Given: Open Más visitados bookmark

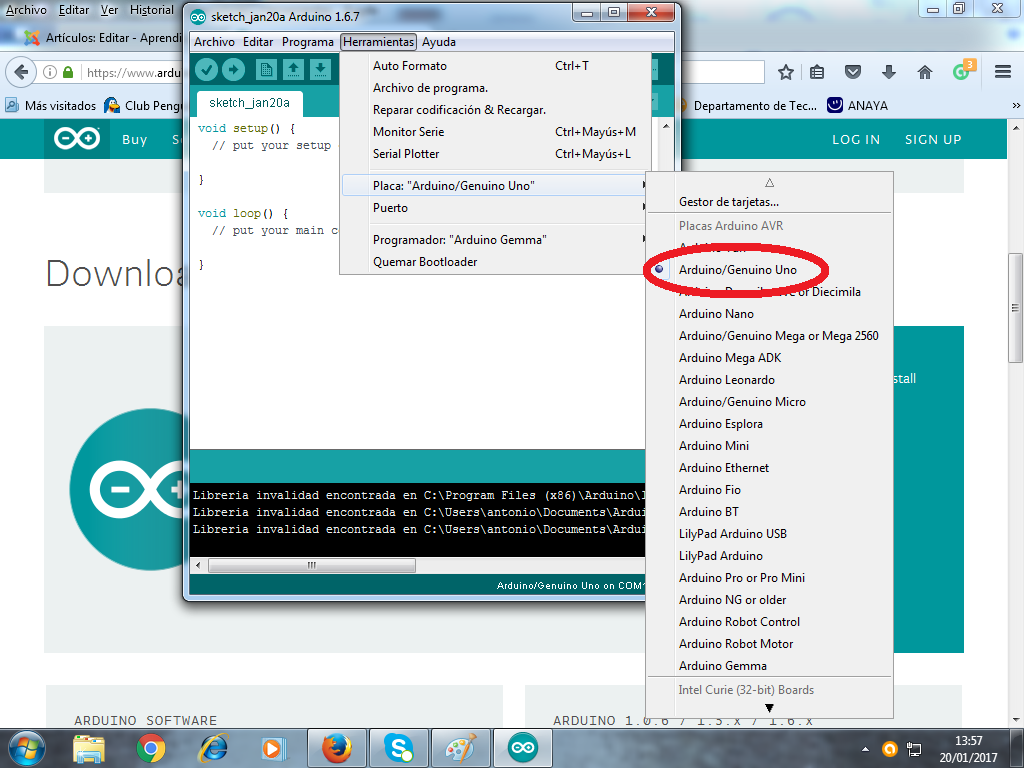Looking at the screenshot, I should [50, 105].
